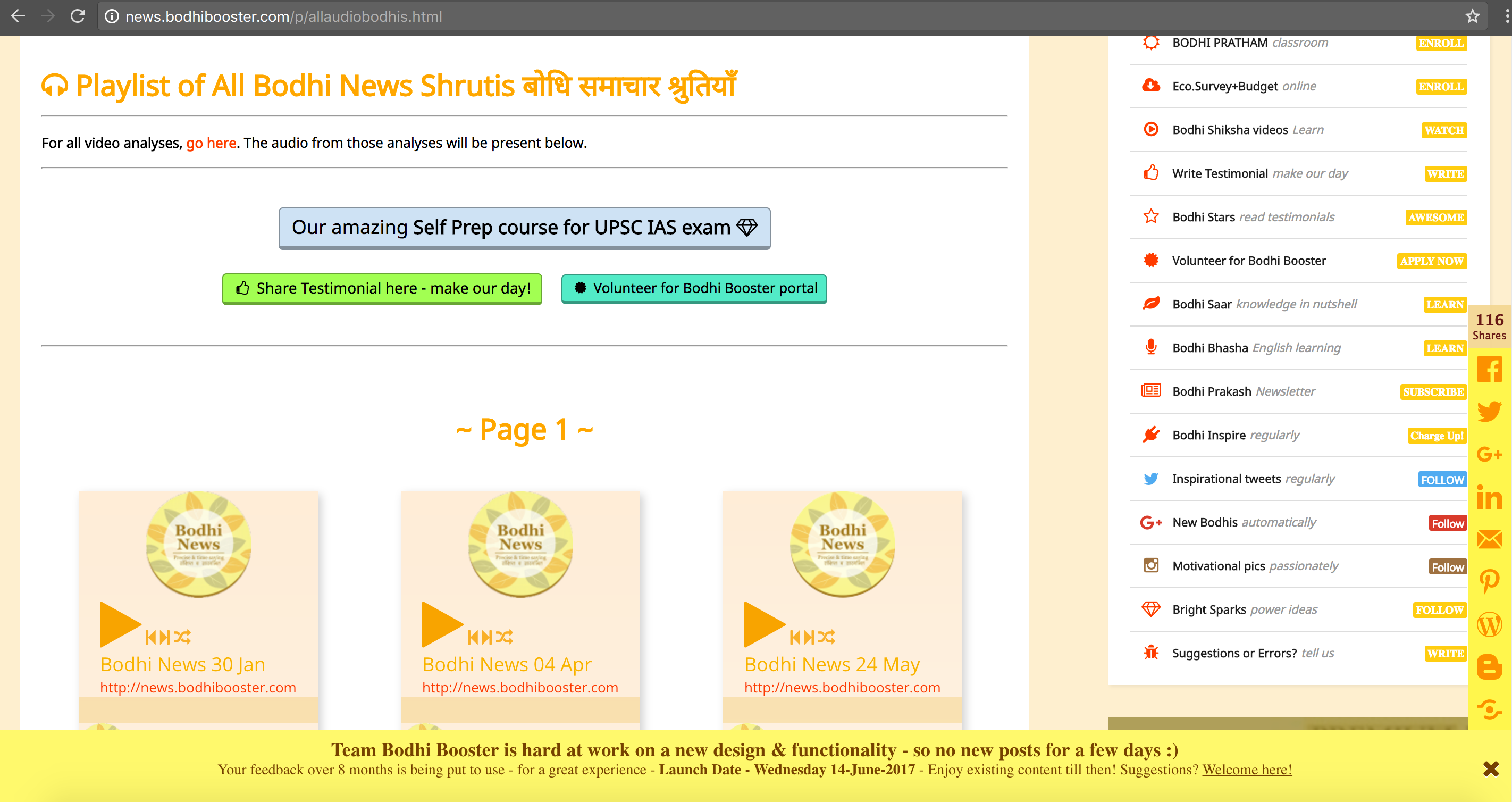1512x802 pixels.
Task: Share page on WordPress via side bar
Action: (x=1490, y=624)
